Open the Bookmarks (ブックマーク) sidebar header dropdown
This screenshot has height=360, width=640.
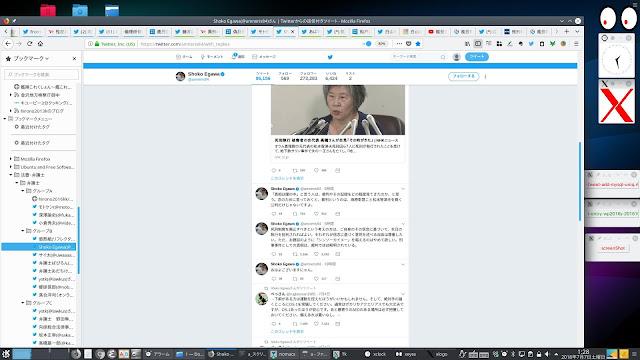(31, 59)
